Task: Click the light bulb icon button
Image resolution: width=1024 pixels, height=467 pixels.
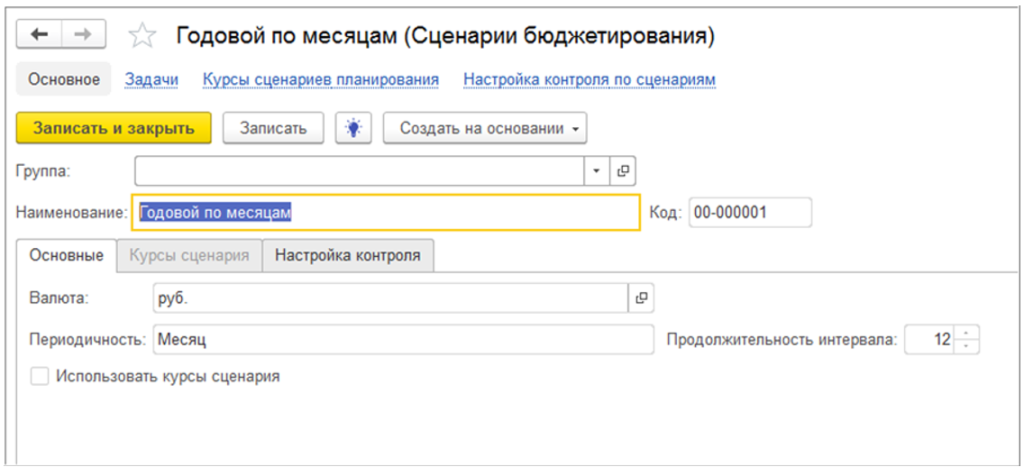Action: [353, 128]
